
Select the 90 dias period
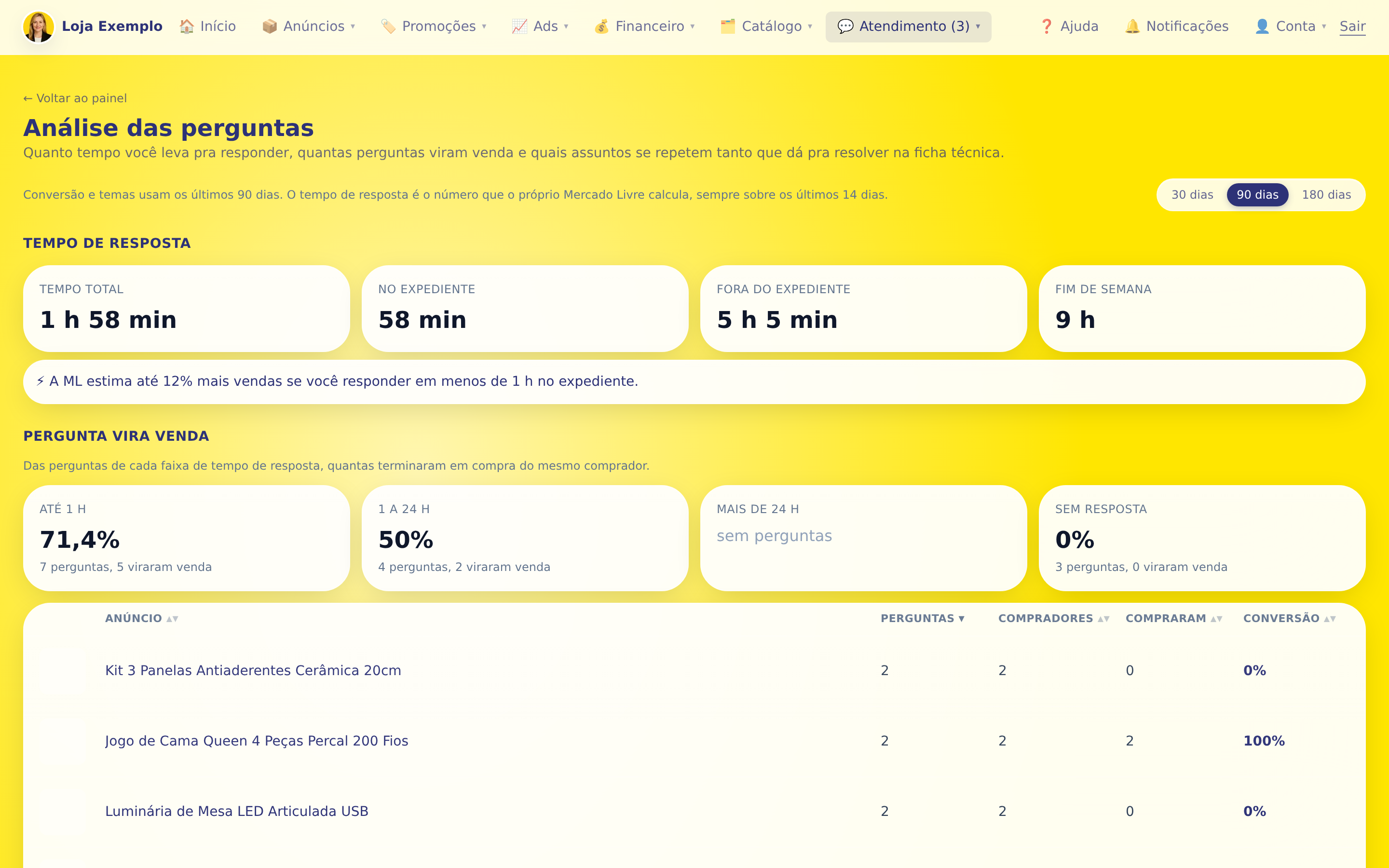tap(1257, 195)
